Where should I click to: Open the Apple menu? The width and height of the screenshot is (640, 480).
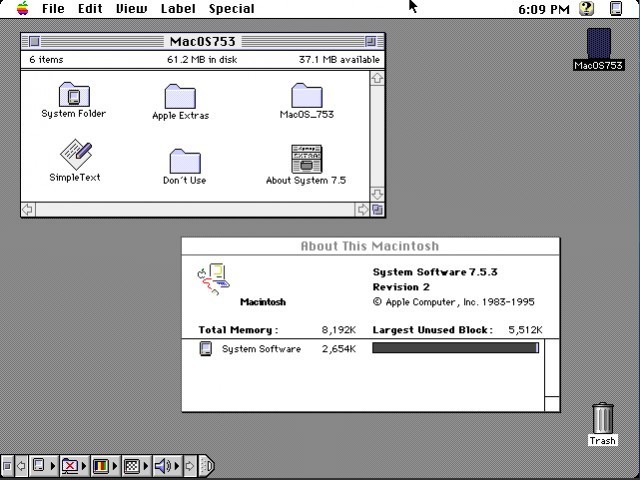point(22,8)
